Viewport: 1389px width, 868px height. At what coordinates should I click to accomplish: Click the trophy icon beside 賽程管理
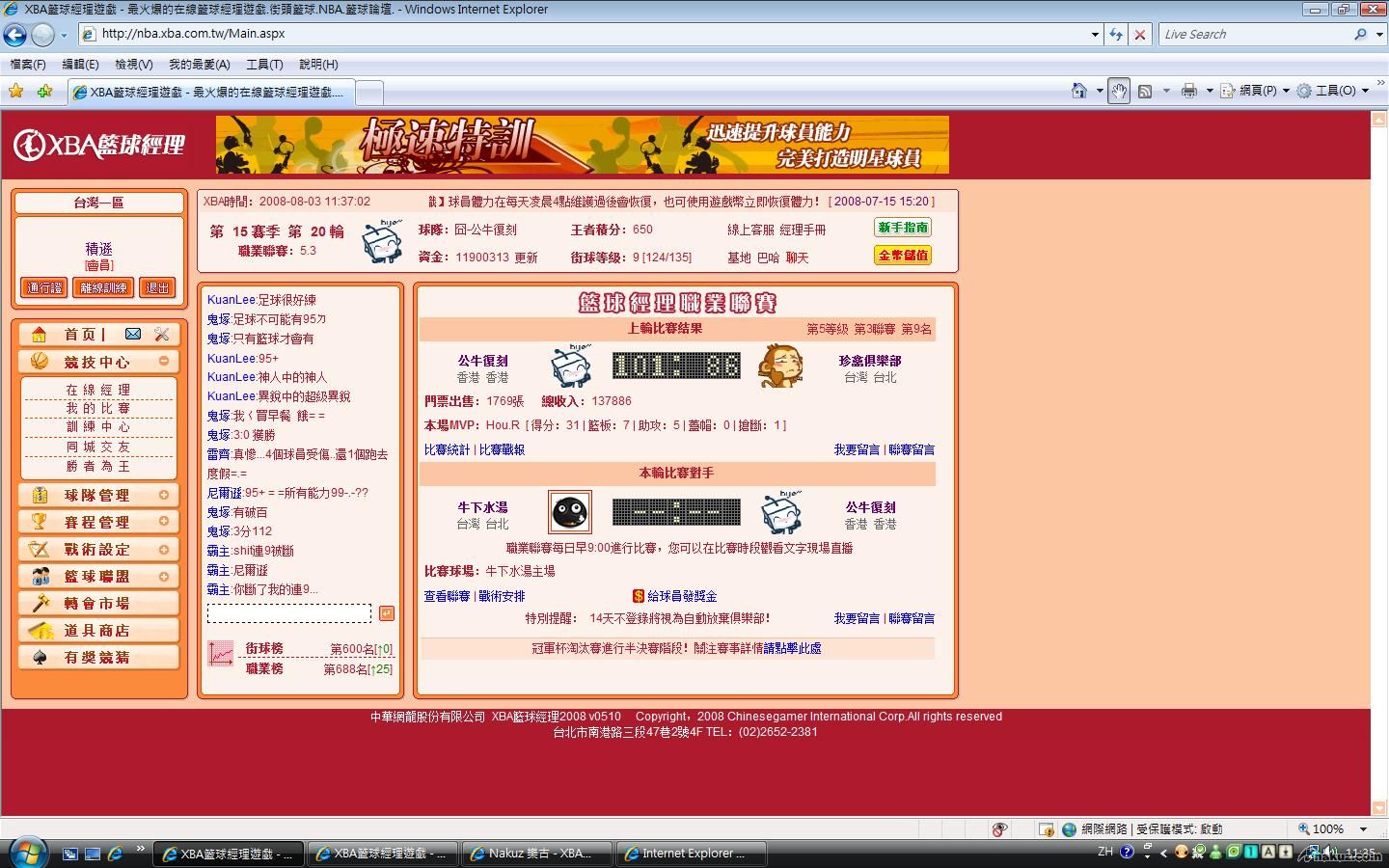coord(40,522)
